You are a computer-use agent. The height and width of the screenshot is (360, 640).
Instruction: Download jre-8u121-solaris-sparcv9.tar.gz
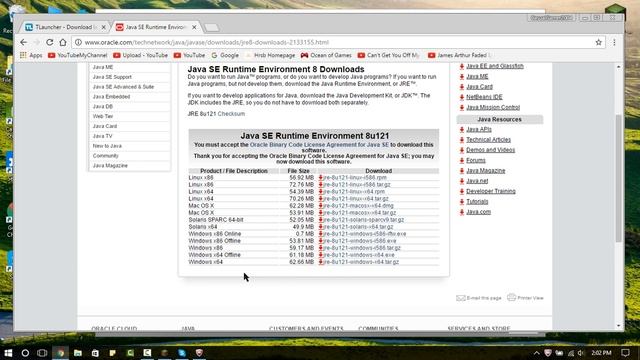click(363, 220)
